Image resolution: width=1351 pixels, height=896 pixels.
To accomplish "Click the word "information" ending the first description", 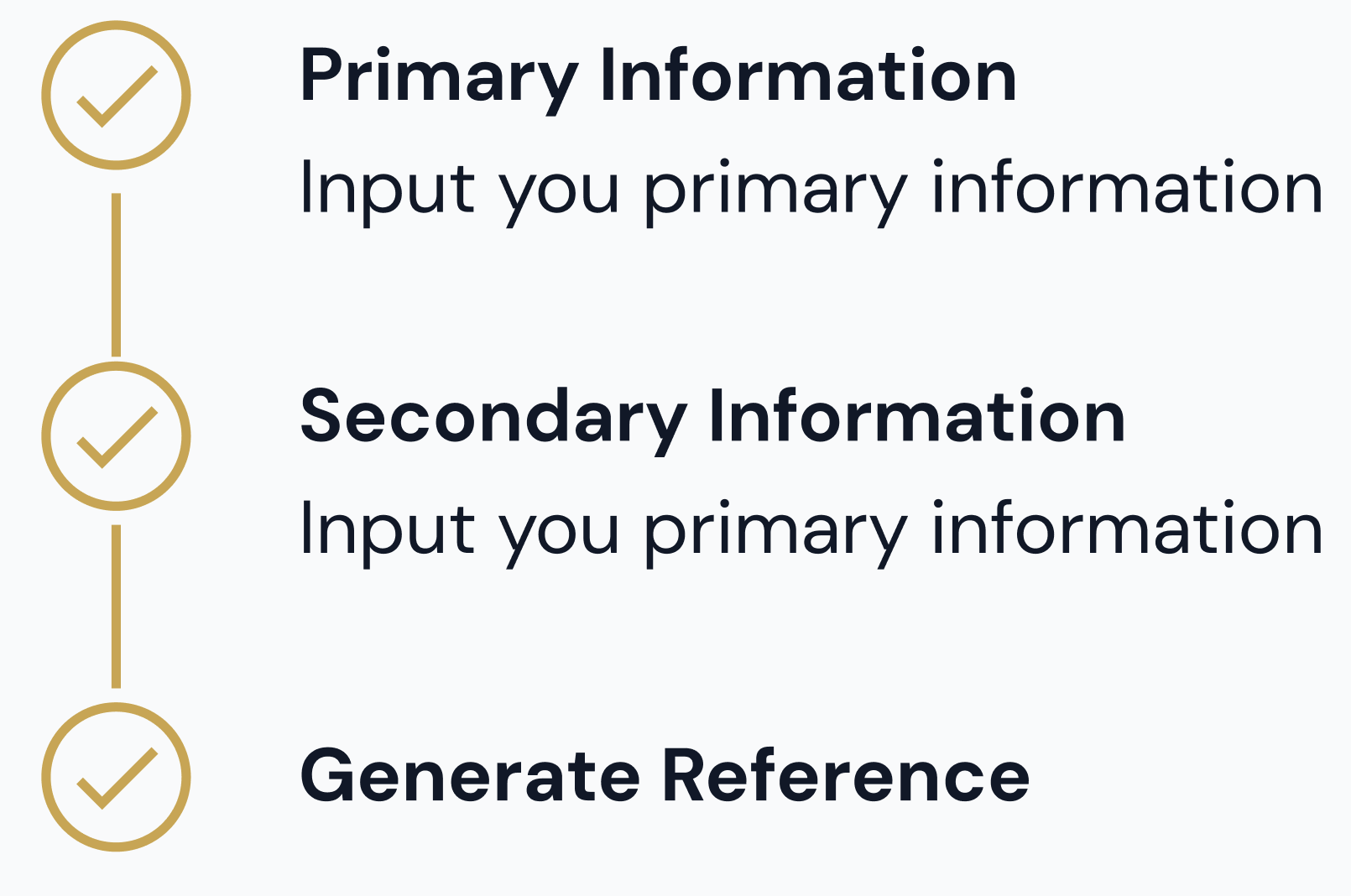I will (x=1127, y=190).
